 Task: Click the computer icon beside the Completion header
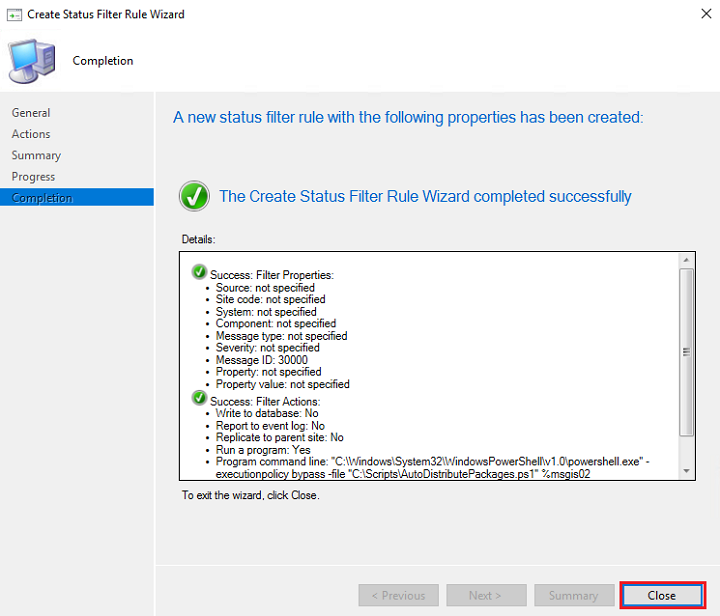pyautogui.click(x=33, y=60)
